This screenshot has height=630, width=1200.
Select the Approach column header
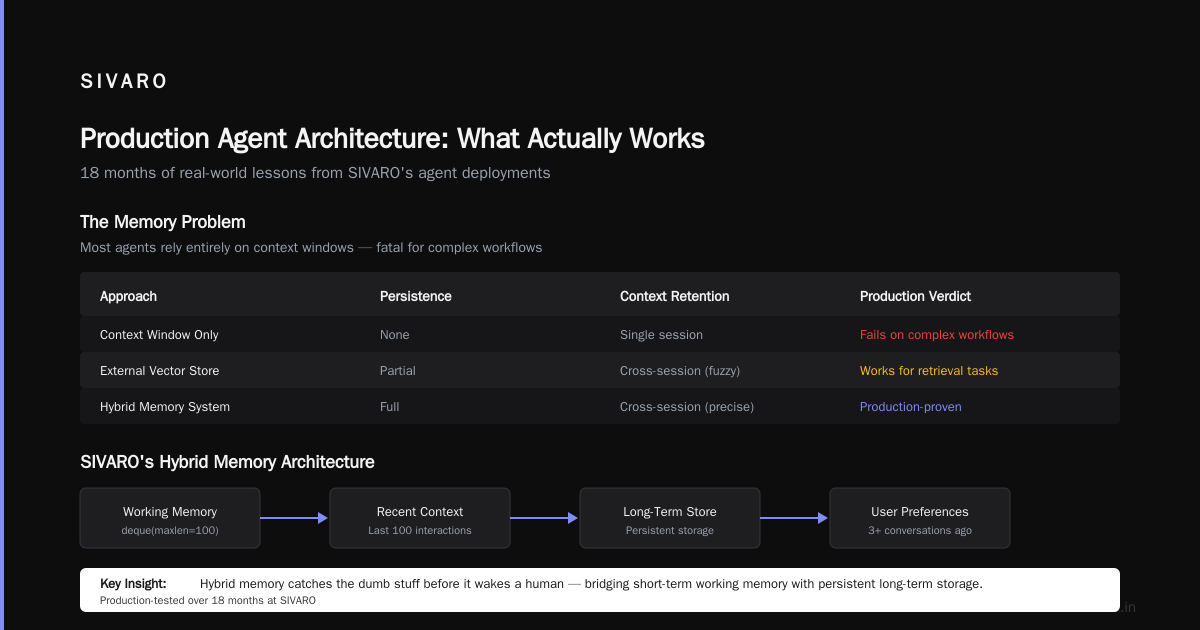click(128, 296)
